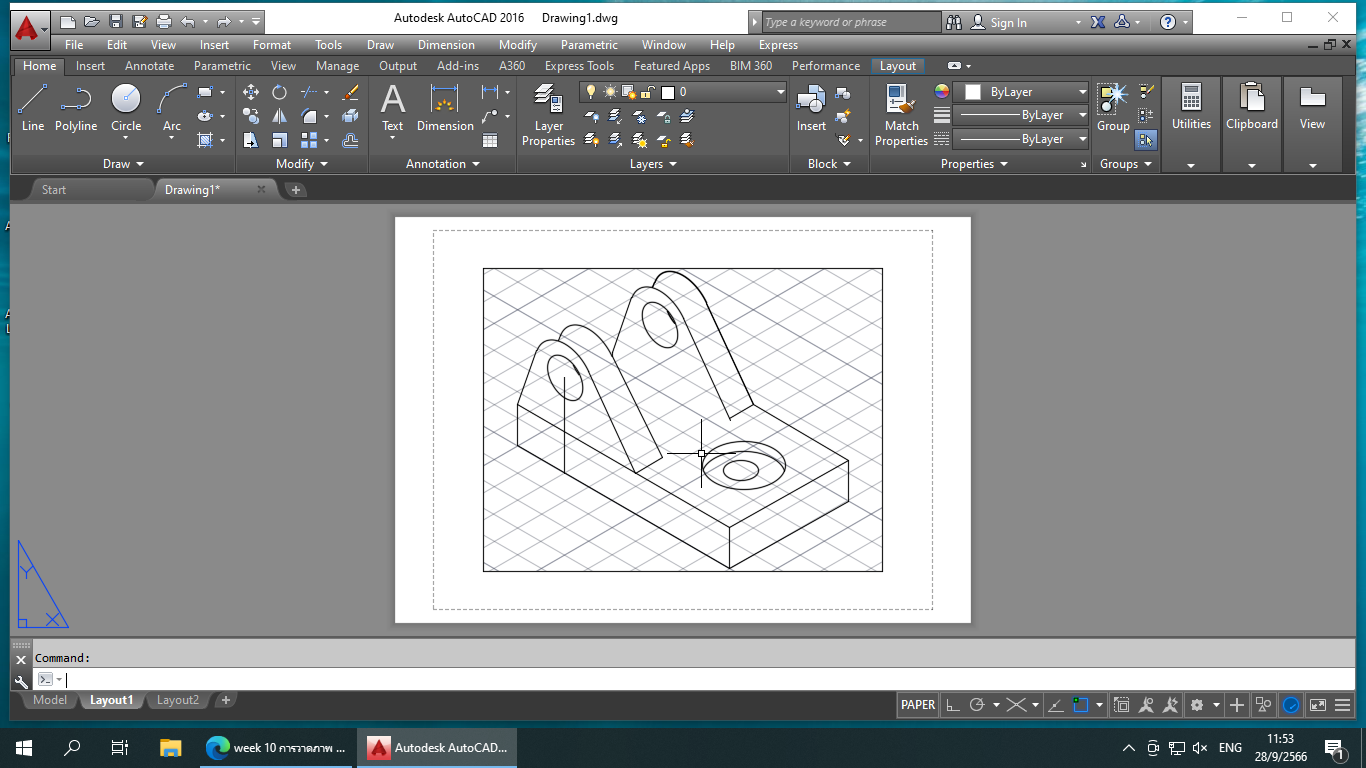Image resolution: width=1366 pixels, height=768 pixels.
Task: Click the customize commands wrench icon
Action: pyautogui.click(x=21, y=681)
